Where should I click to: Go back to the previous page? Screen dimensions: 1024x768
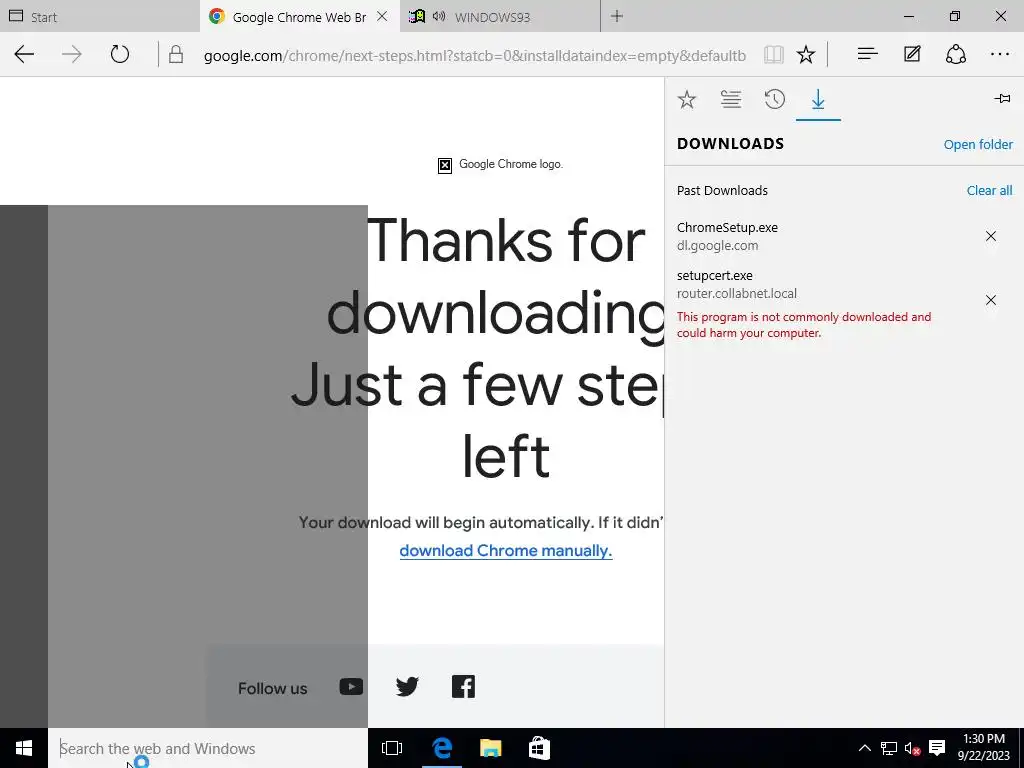pyautogui.click(x=24, y=54)
